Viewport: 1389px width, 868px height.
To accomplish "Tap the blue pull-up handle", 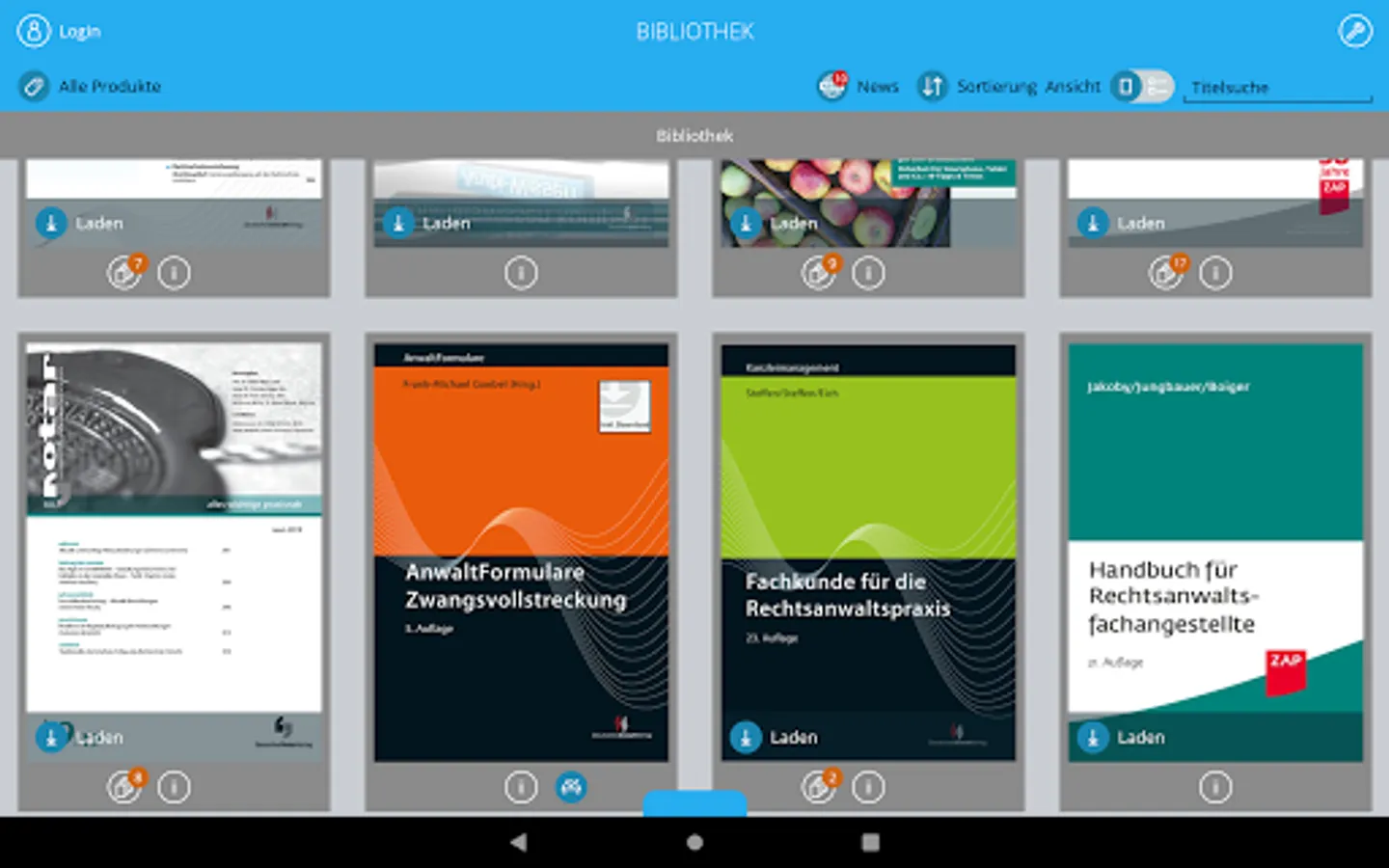I will tap(694, 803).
